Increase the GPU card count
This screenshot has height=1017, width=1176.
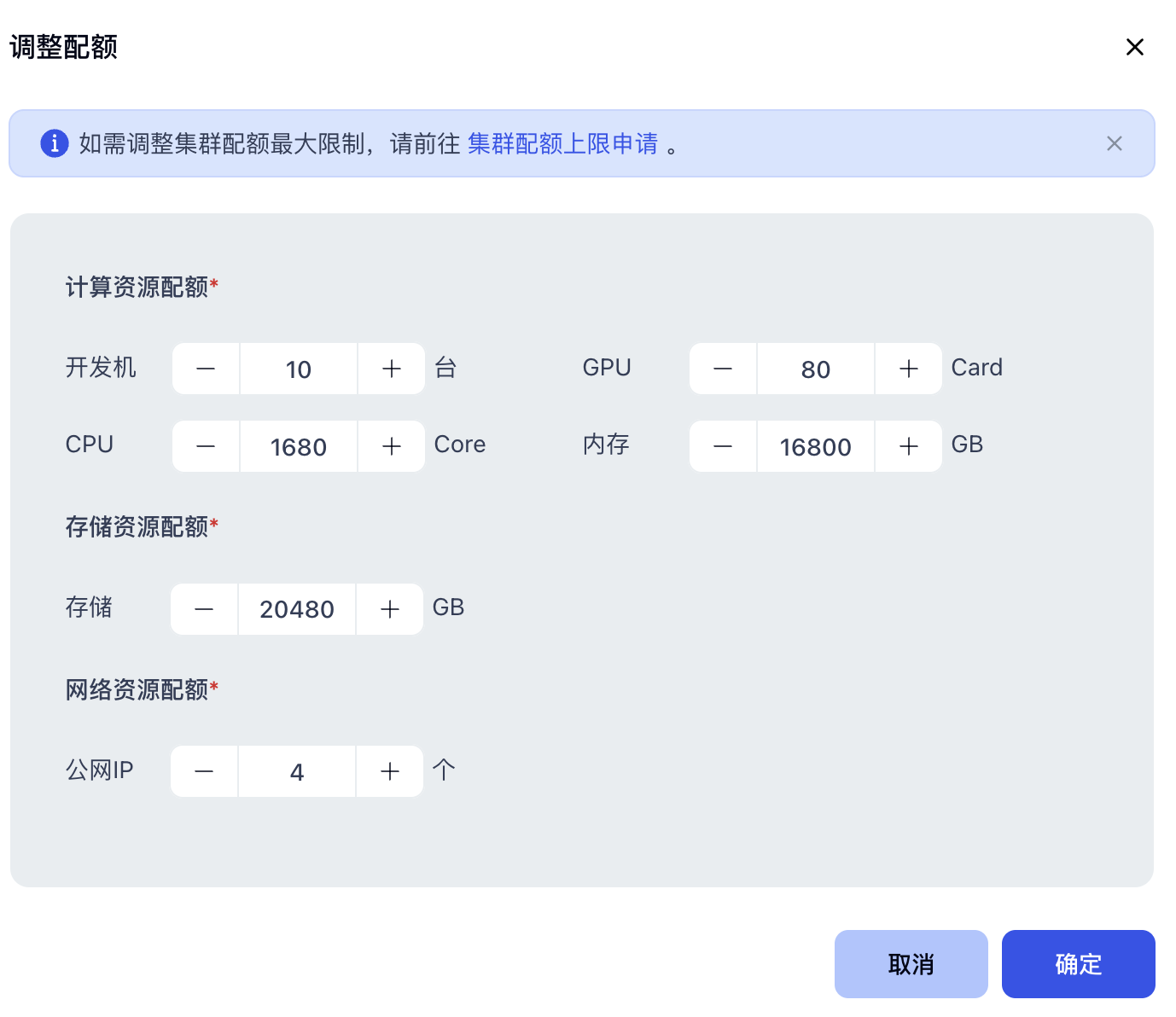(908, 369)
